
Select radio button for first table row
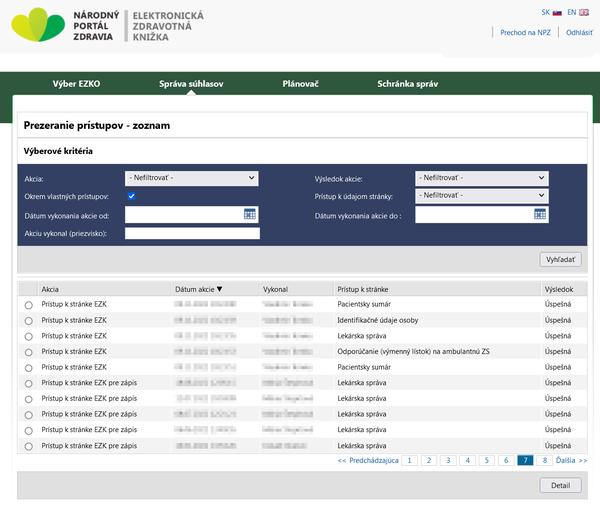(x=28, y=304)
